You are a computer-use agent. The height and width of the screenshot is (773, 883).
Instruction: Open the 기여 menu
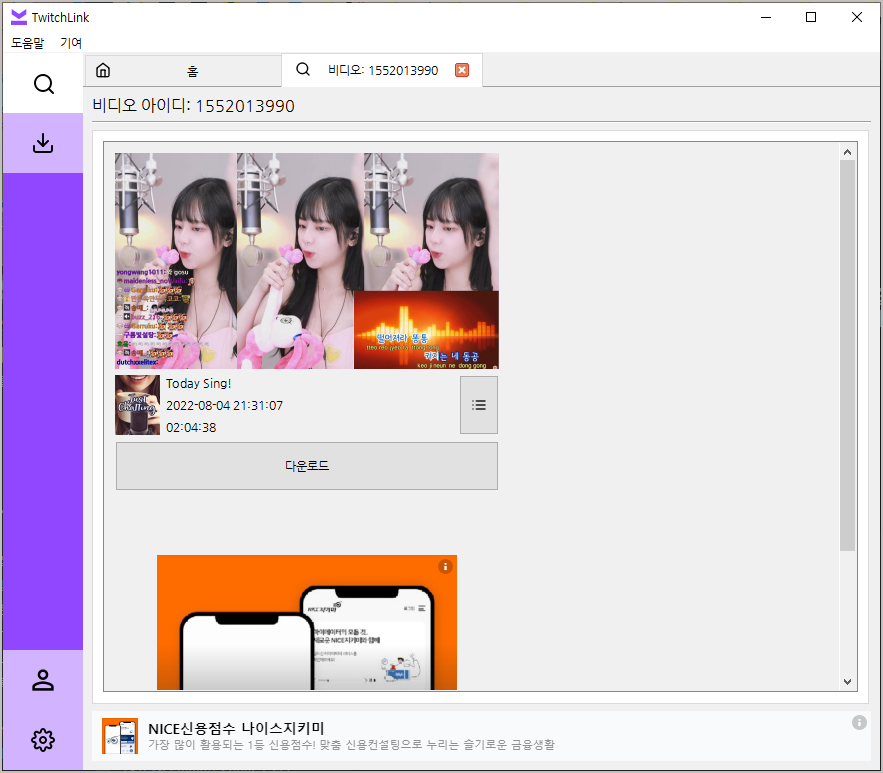pos(71,43)
